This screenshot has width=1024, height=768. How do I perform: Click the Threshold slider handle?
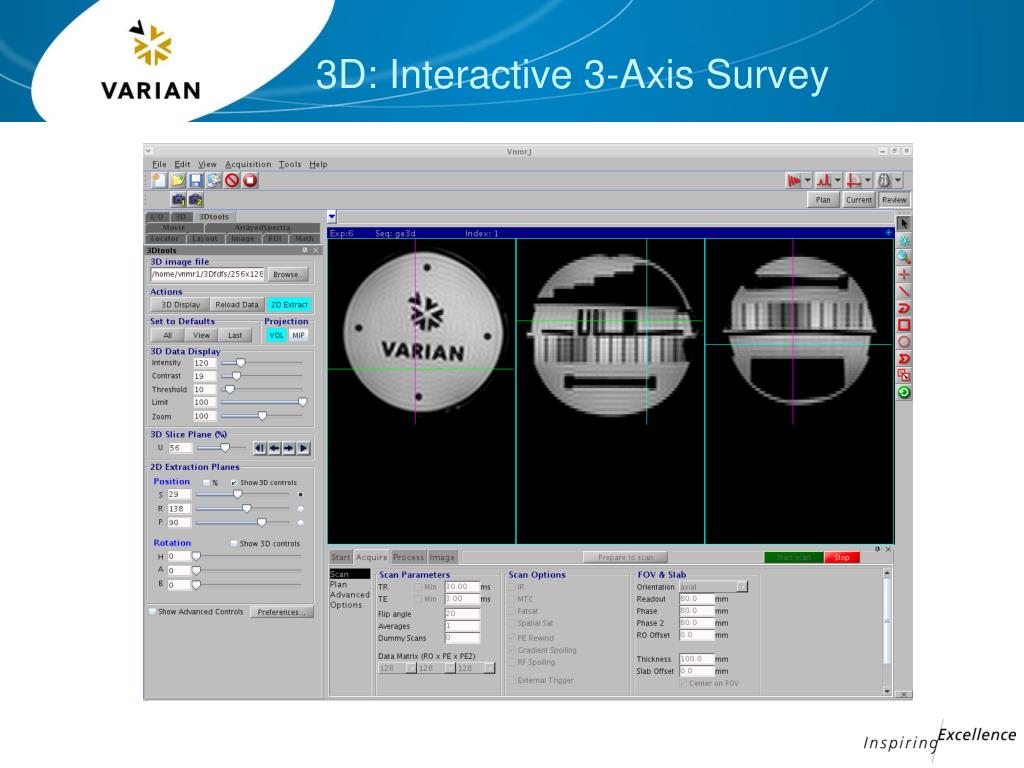(x=229, y=389)
